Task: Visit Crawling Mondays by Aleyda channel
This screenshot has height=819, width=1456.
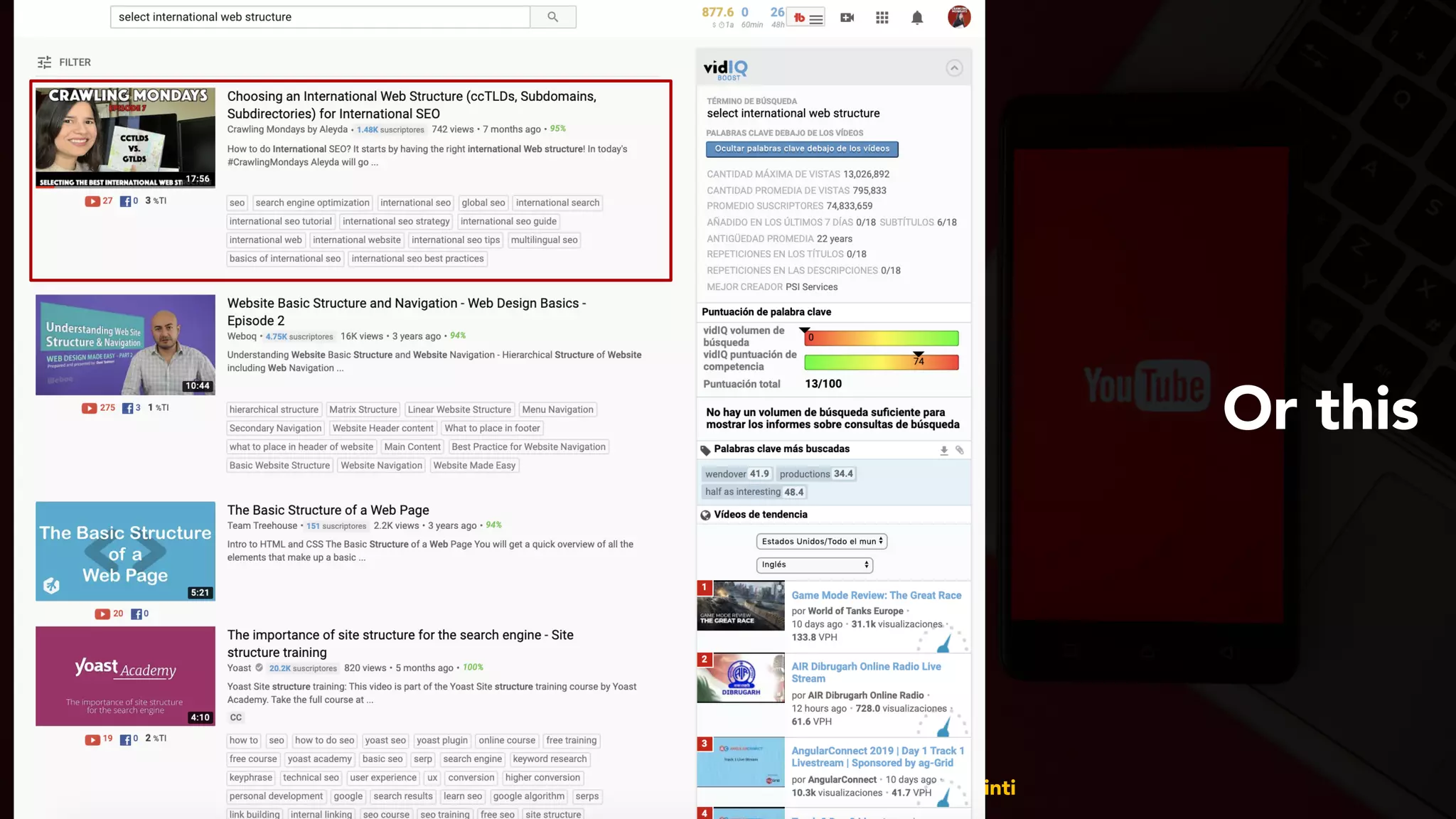Action: tap(287, 129)
